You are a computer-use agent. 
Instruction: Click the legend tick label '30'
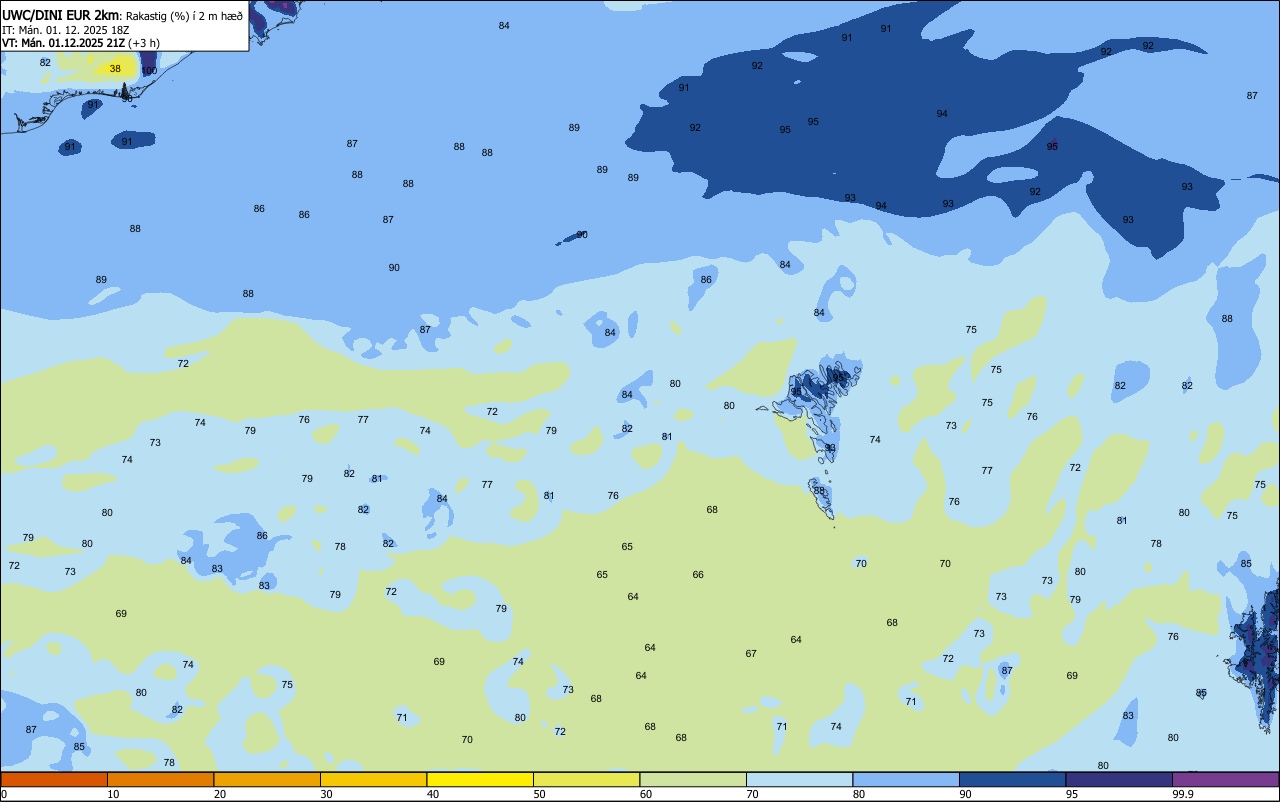point(326,794)
